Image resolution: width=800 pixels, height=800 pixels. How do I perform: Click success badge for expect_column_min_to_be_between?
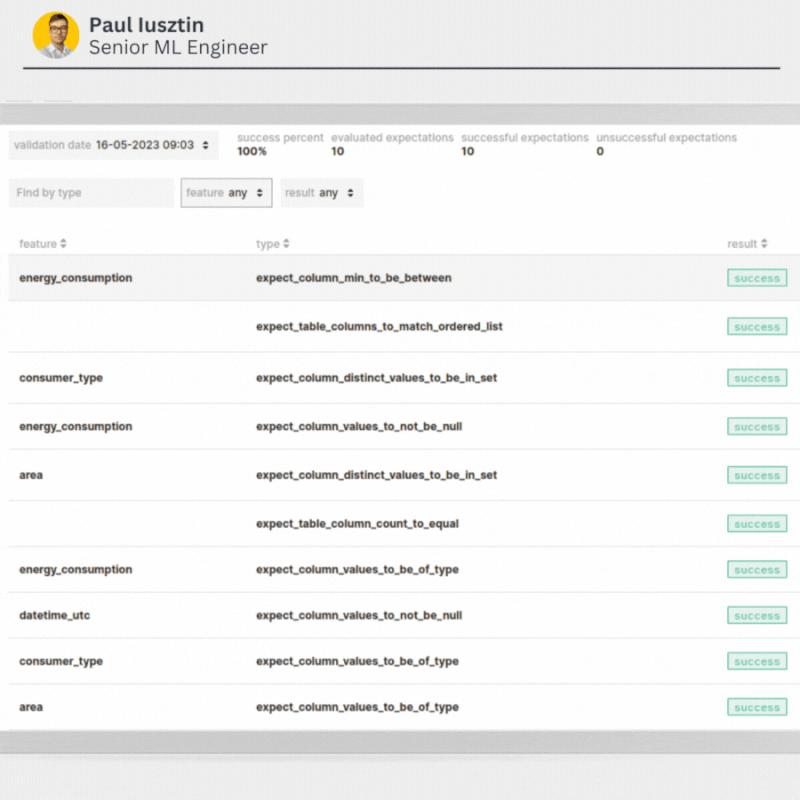pos(757,278)
